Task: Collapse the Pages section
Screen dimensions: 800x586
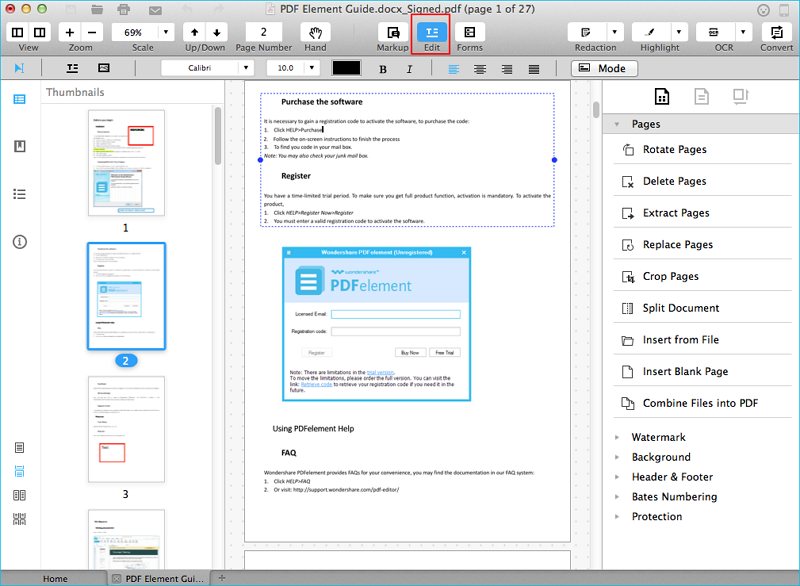Action: tap(617, 124)
